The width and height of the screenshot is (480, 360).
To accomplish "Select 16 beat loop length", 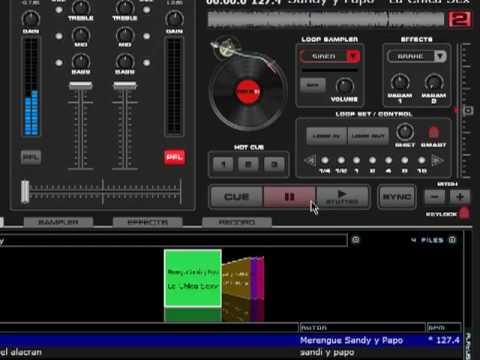I will (x=422, y=161).
